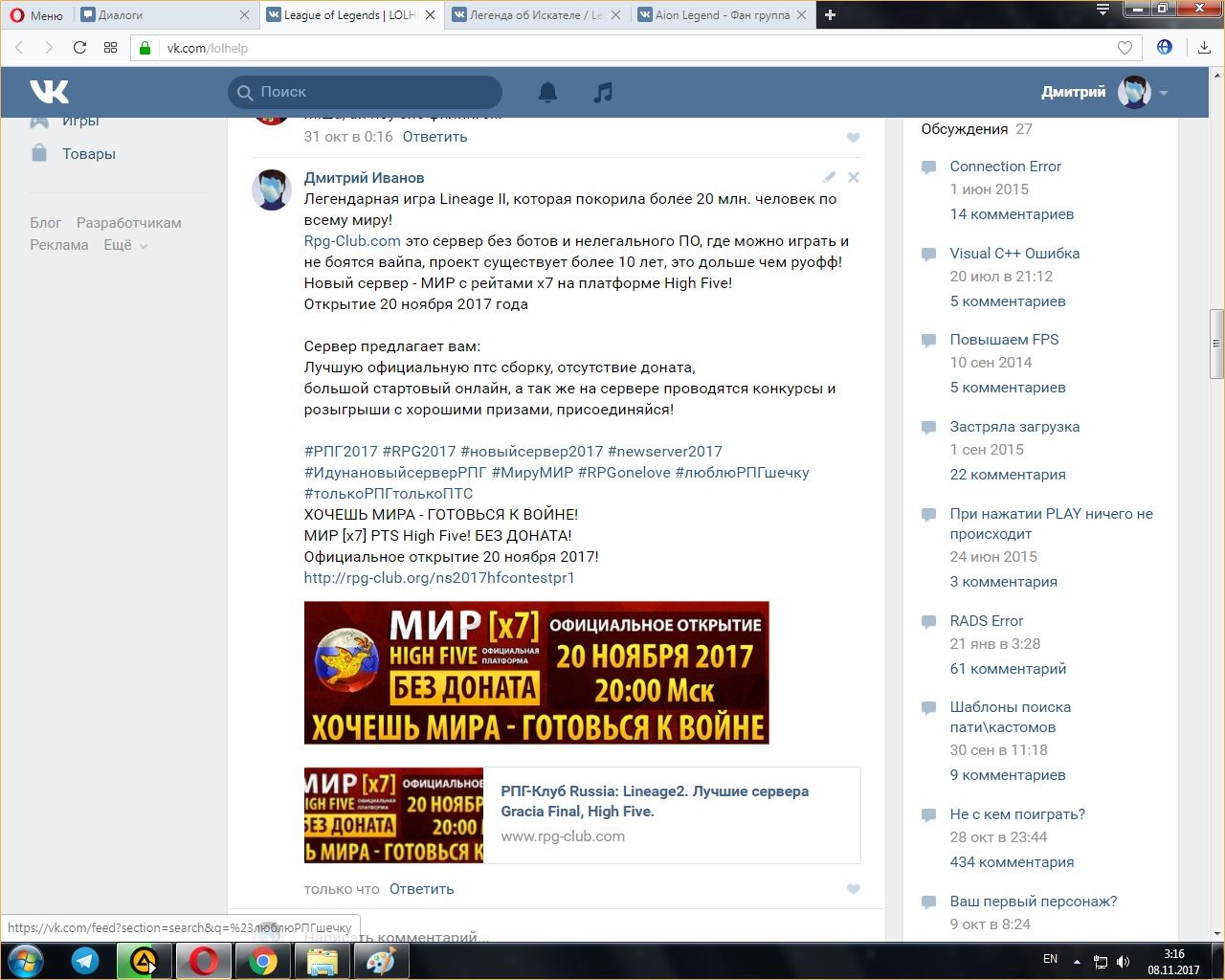Close the Диалоги tab
This screenshot has width=1225, height=980.
[244, 14]
